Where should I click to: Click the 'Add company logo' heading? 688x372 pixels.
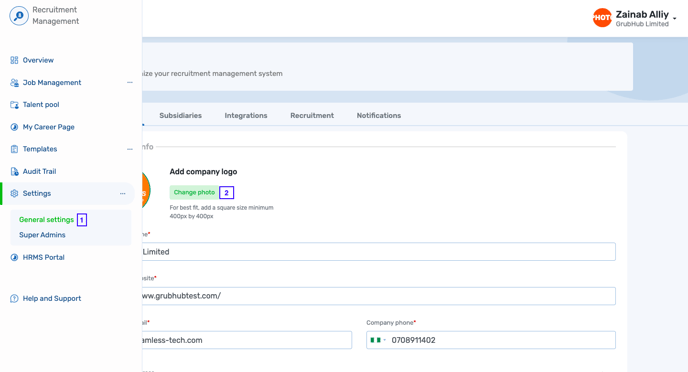point(203,172)
